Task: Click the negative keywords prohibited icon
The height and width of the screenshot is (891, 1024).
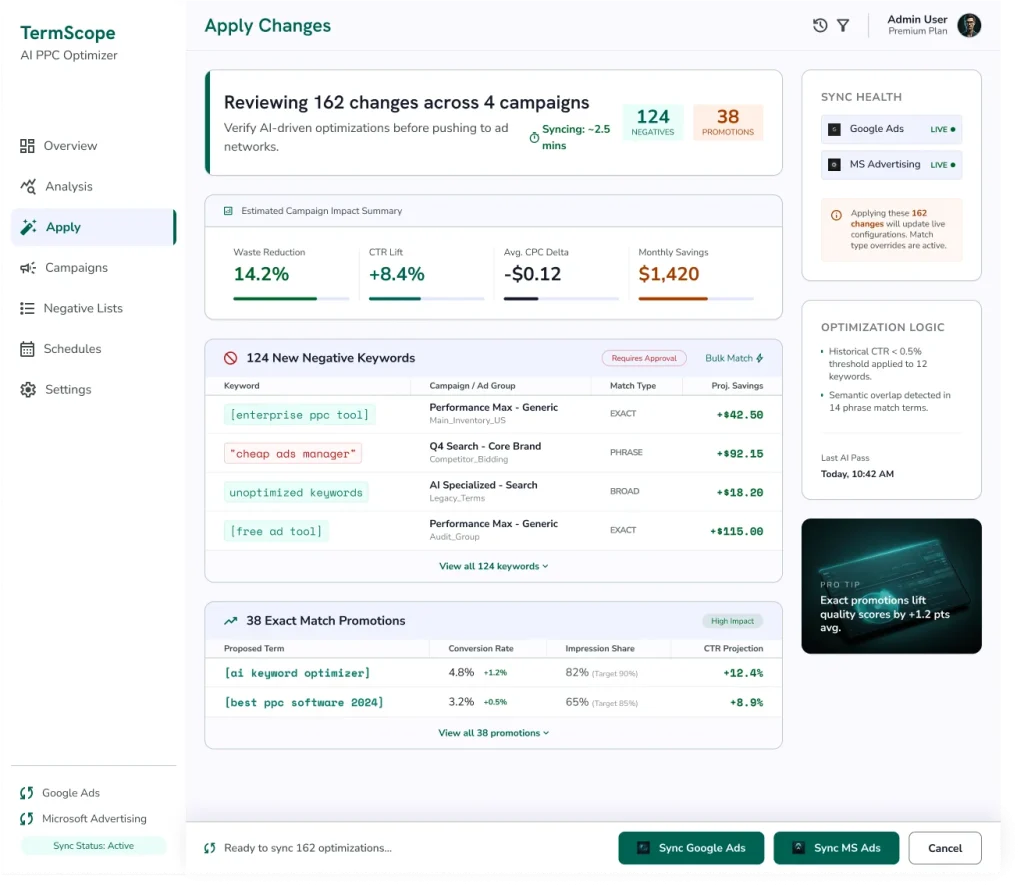Action: point(231,358)
